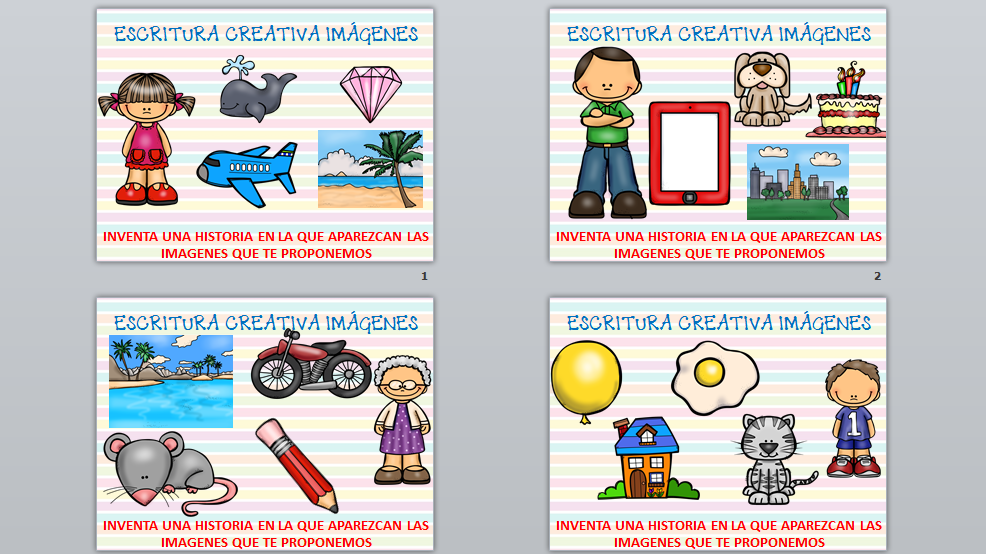Click the title 'ESCRITURA CREATIVA IMÁGENES' on slide 4
986x554 pixels.
click(718, 323)
